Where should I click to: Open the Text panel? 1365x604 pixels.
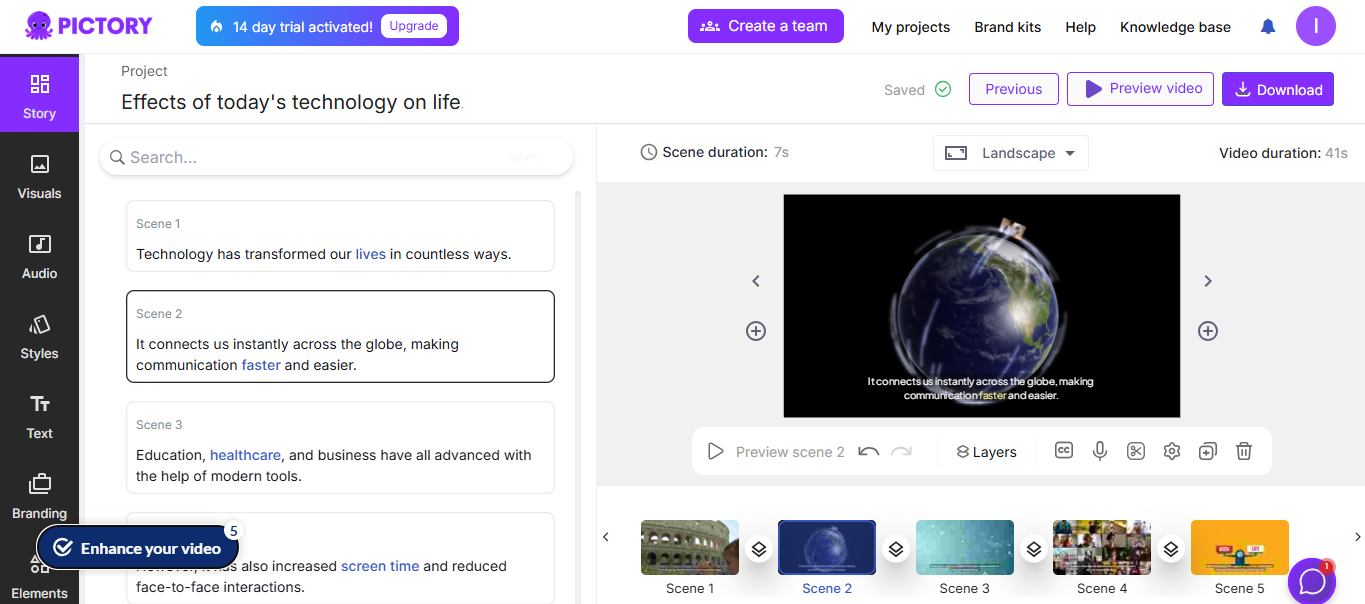click(39, 417)
